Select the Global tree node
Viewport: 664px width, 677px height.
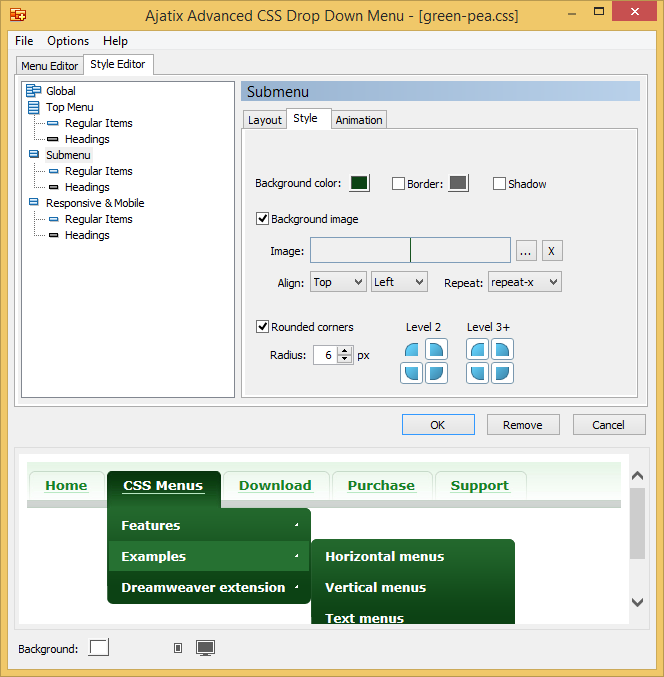pos(61,91)
